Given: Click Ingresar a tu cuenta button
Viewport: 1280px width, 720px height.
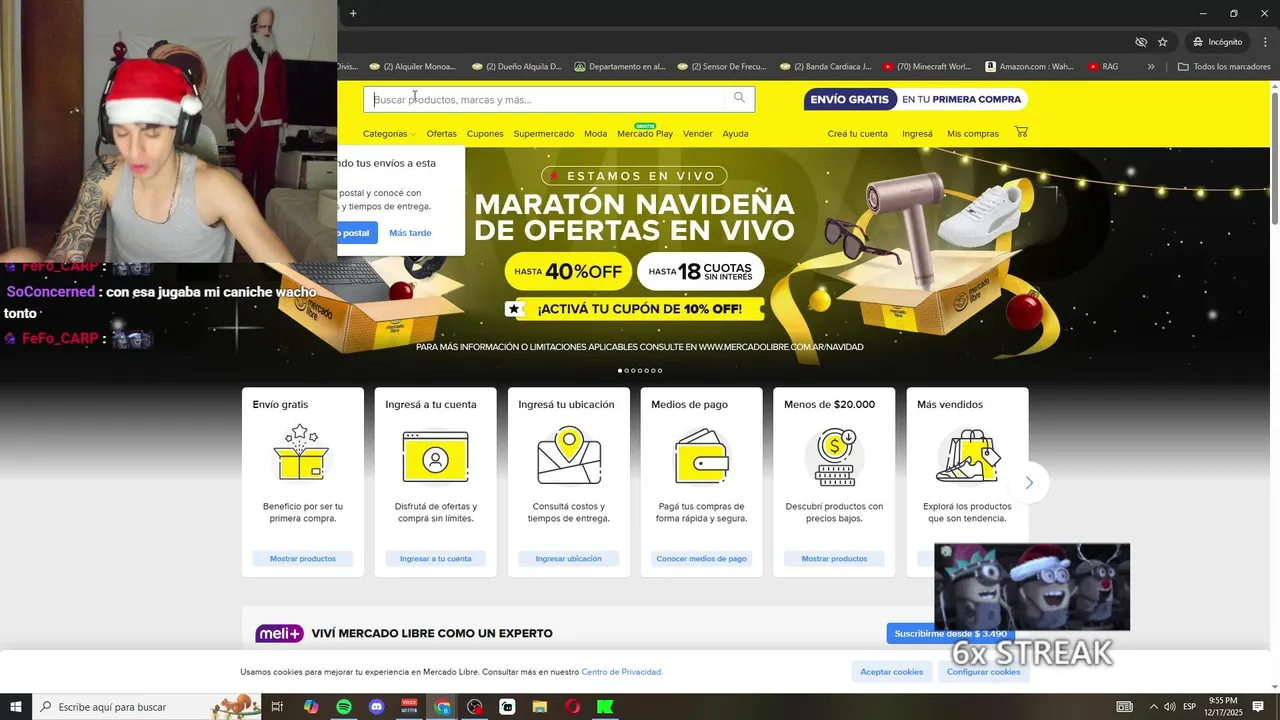Looking at the screenshot, I should tap(435, 559).
